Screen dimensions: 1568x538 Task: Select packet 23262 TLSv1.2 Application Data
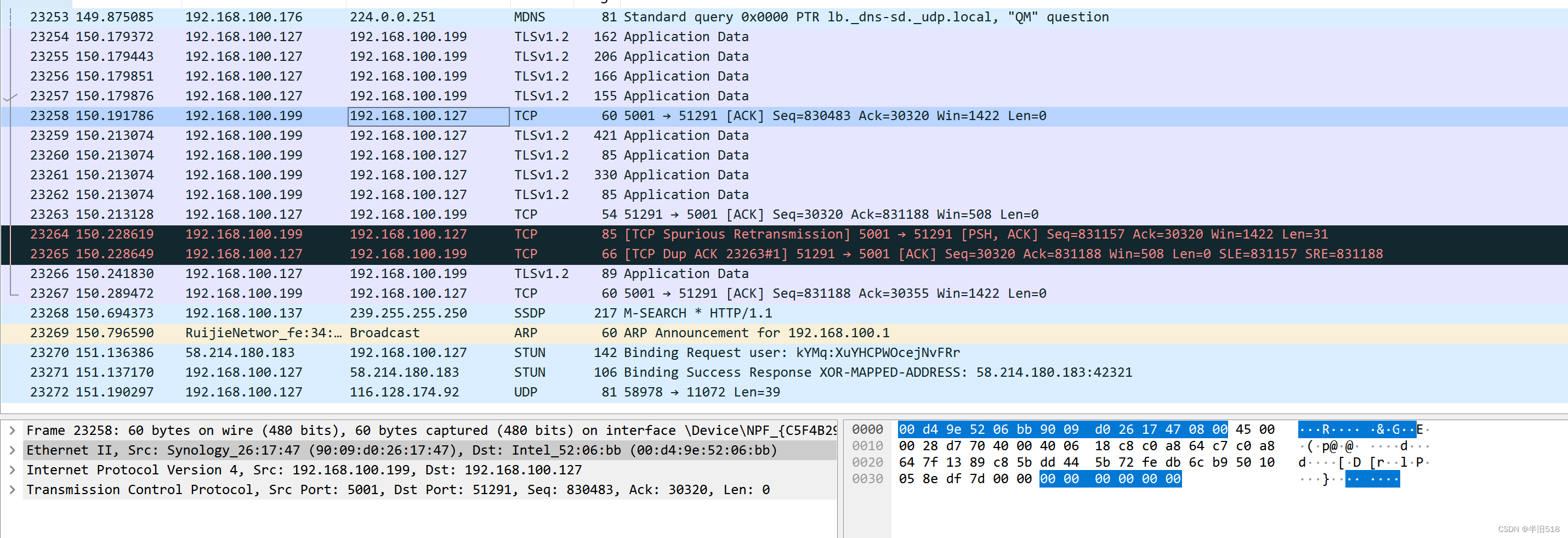[x=784, y=195]
